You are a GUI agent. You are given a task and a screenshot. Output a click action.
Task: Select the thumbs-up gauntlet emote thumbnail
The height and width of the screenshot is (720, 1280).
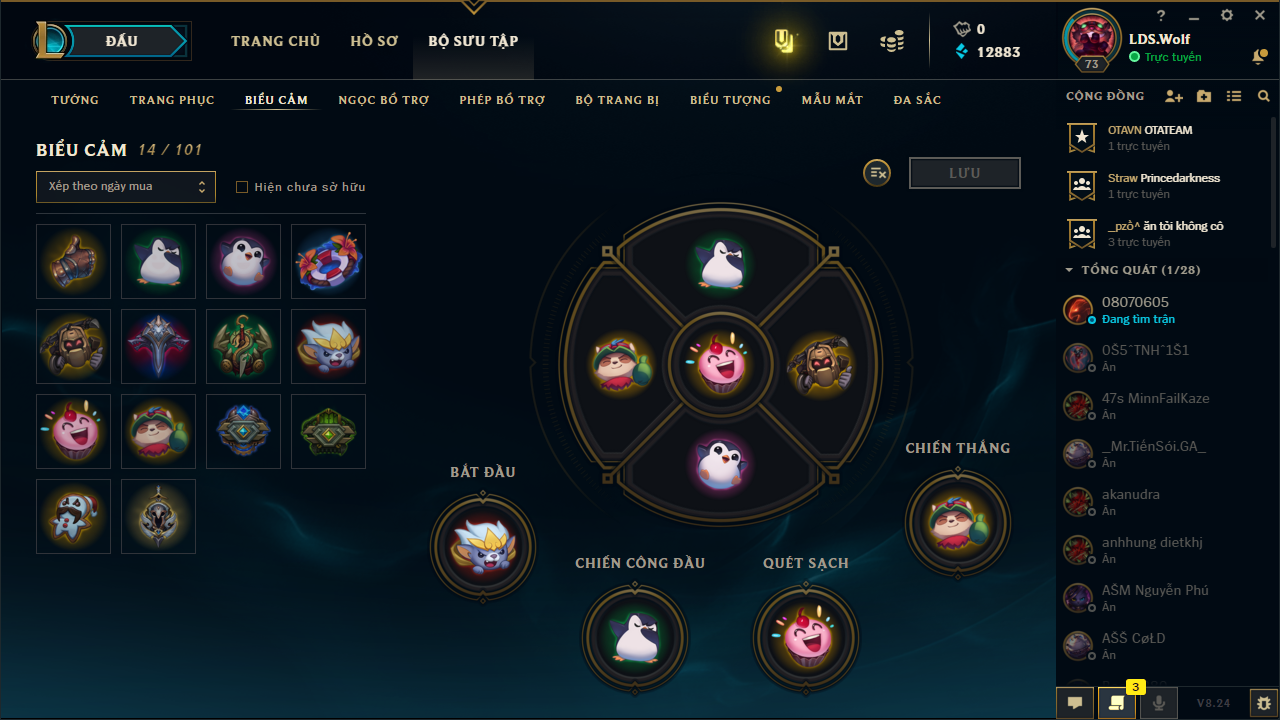pyautogui.click(x=73, y=261)
